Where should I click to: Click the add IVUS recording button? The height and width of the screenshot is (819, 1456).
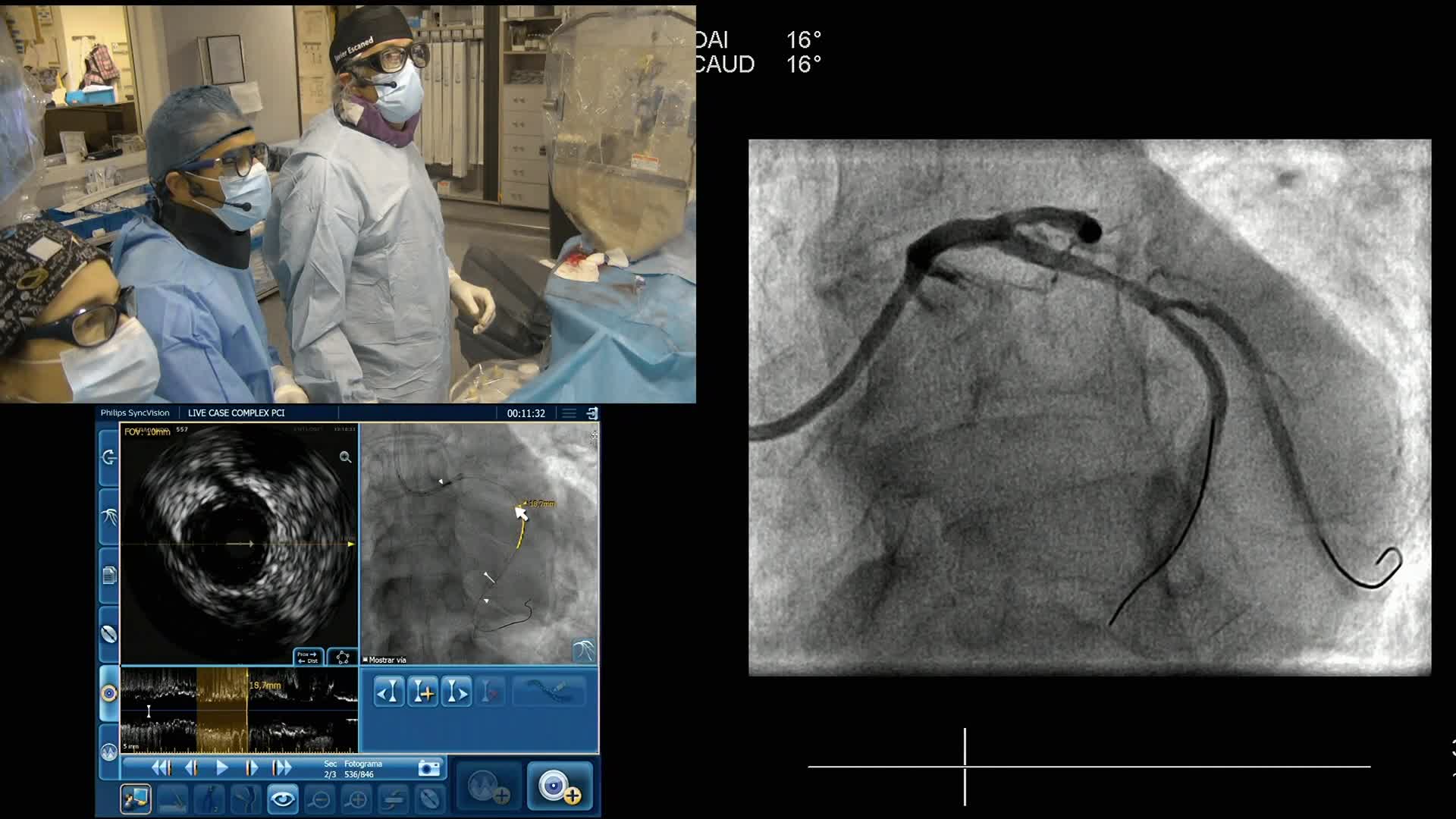tap(560, 787)
